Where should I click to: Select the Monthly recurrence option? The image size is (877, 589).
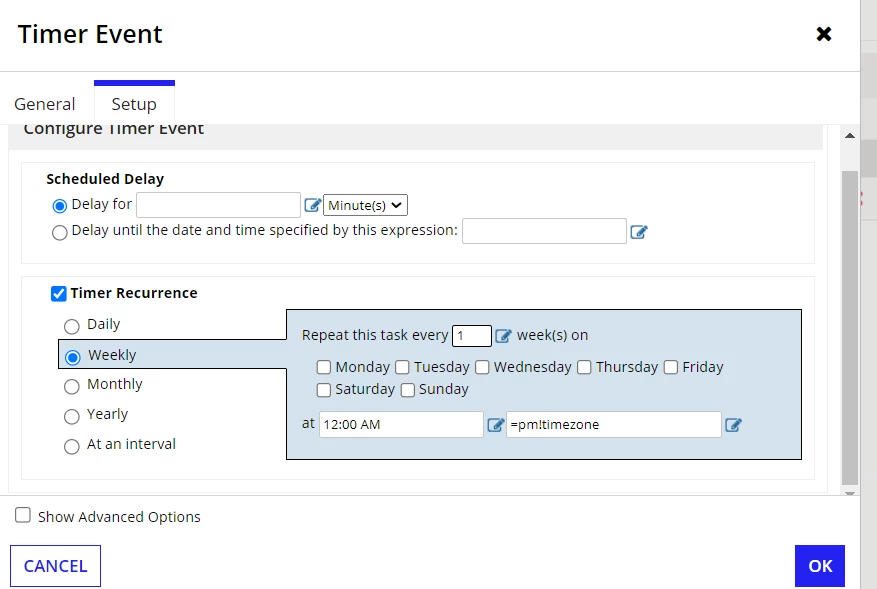pyautogui.click(x=72, y=387)
